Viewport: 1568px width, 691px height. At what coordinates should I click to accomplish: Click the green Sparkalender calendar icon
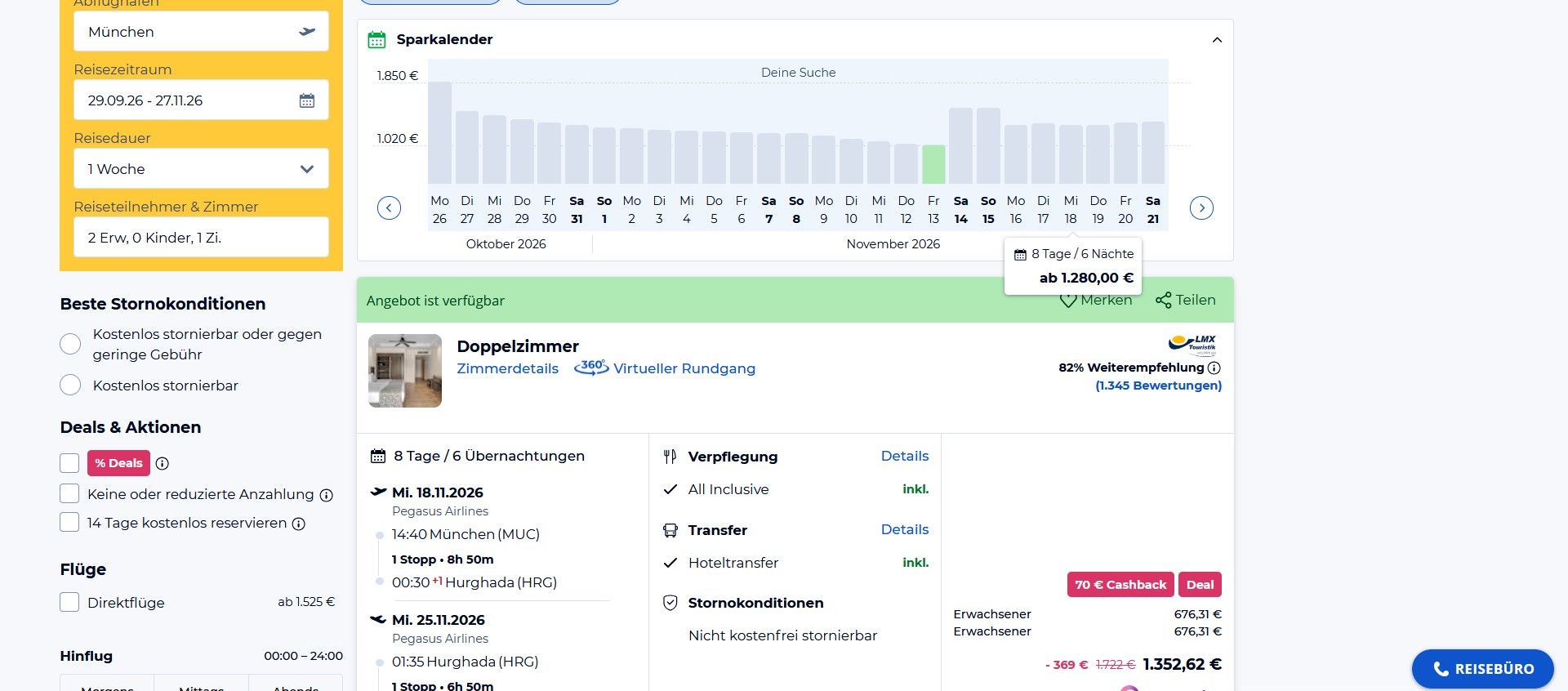tap(376, 39)
